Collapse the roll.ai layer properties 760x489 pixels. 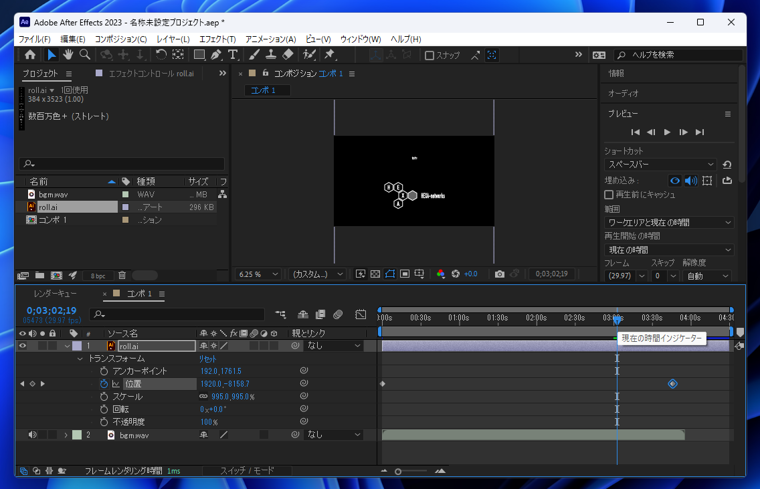(x=67, y=346)
